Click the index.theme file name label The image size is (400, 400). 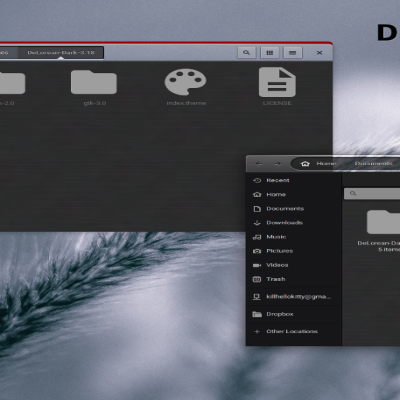(186, 103)
